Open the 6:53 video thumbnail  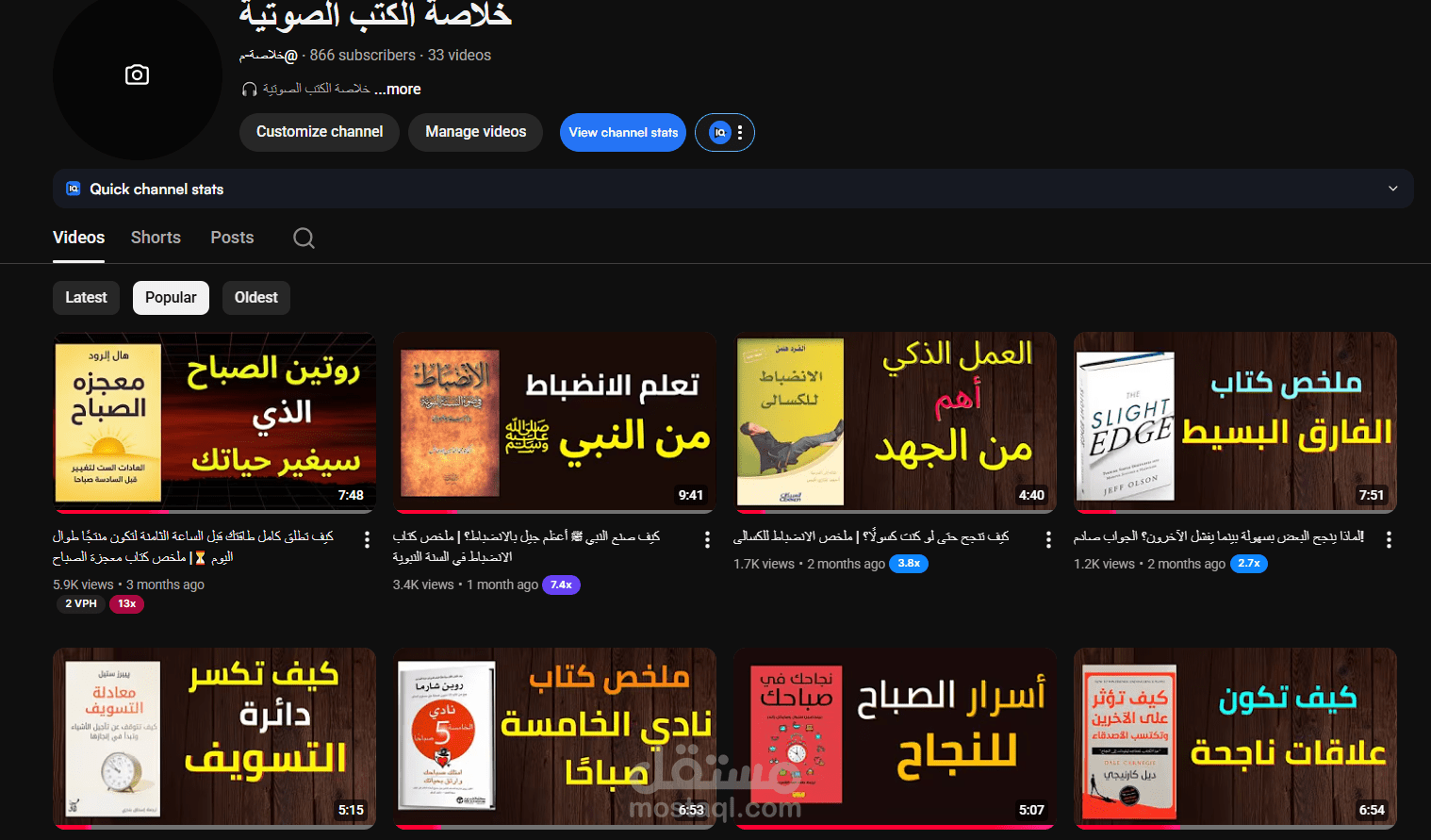(554, 738)
